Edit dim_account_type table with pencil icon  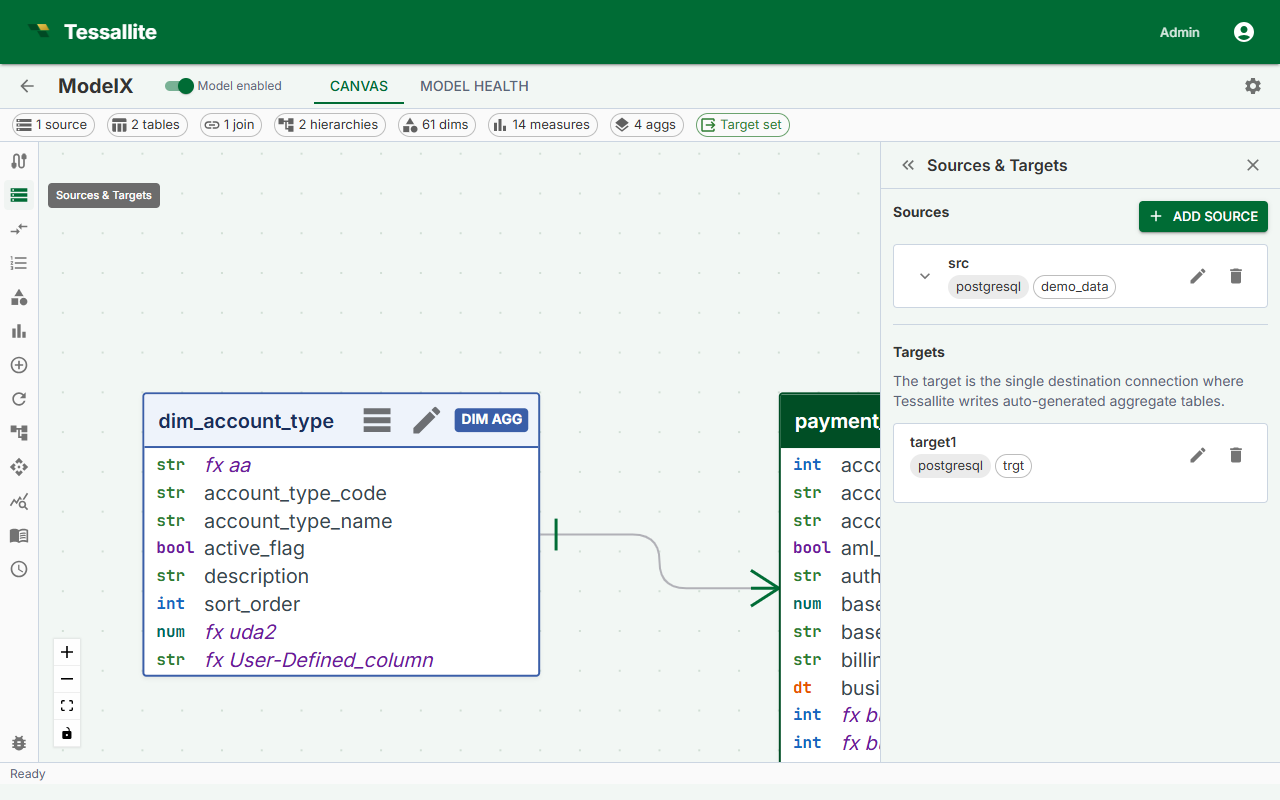point(426,420)
